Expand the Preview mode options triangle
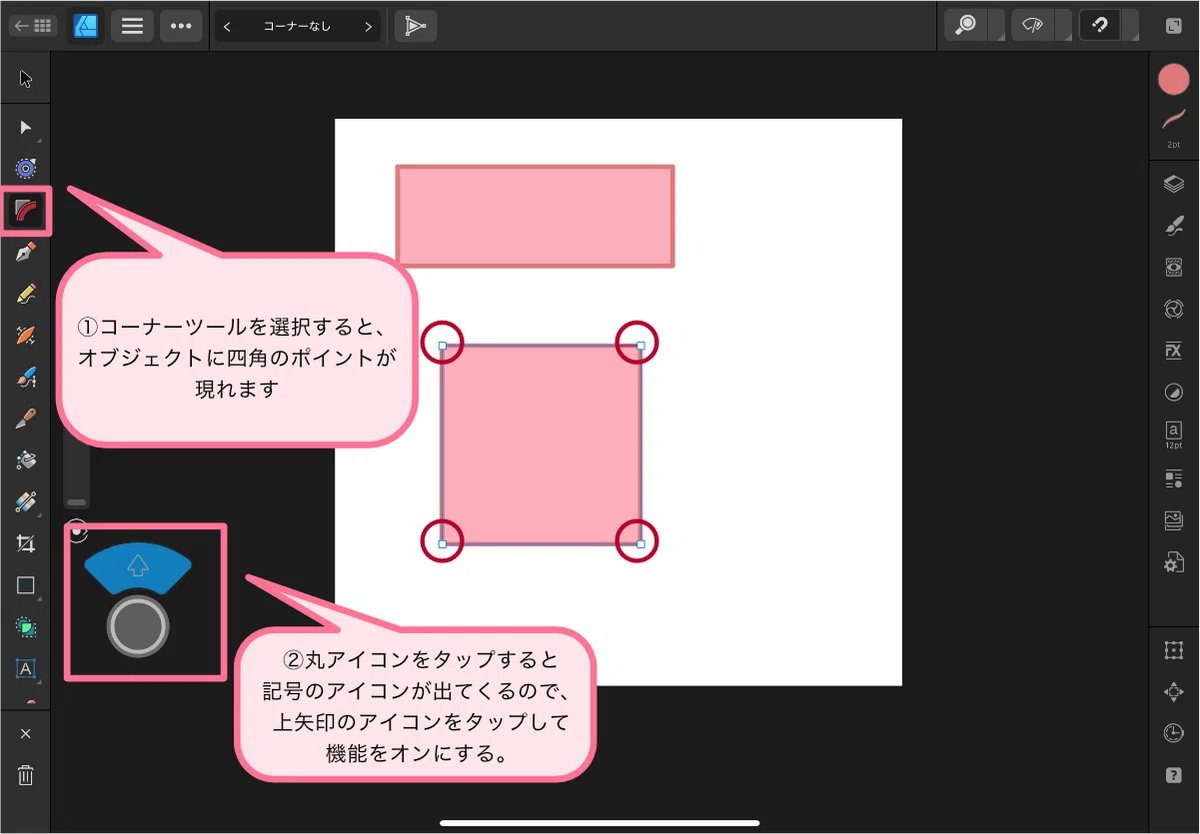 (x=1063, y=27)
